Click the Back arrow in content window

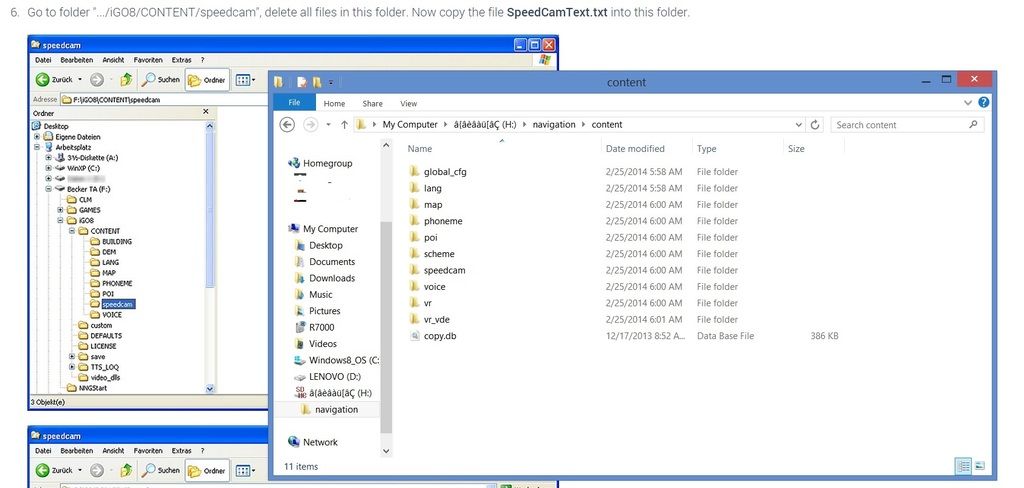pos(287,125)
